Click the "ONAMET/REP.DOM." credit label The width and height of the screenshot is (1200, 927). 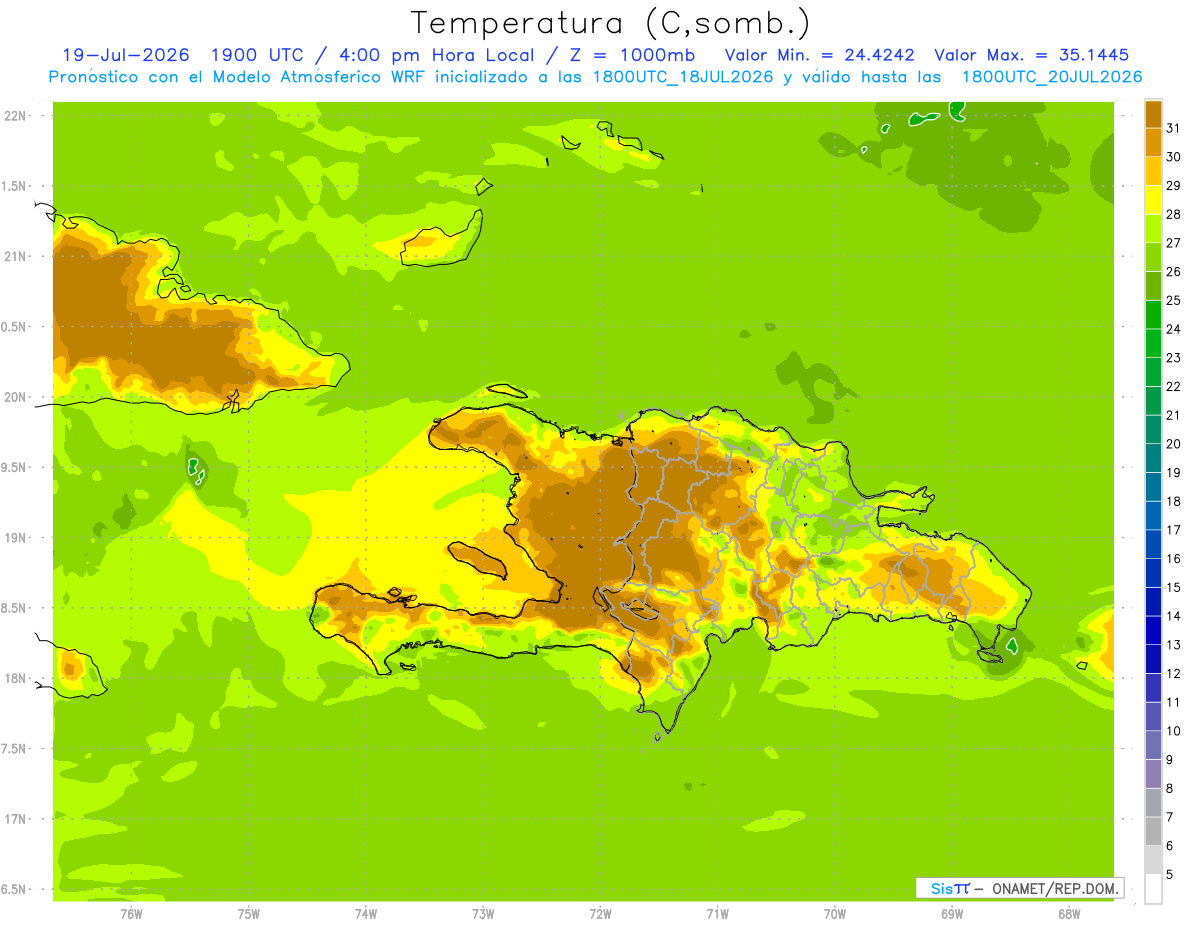(1054, 888)
